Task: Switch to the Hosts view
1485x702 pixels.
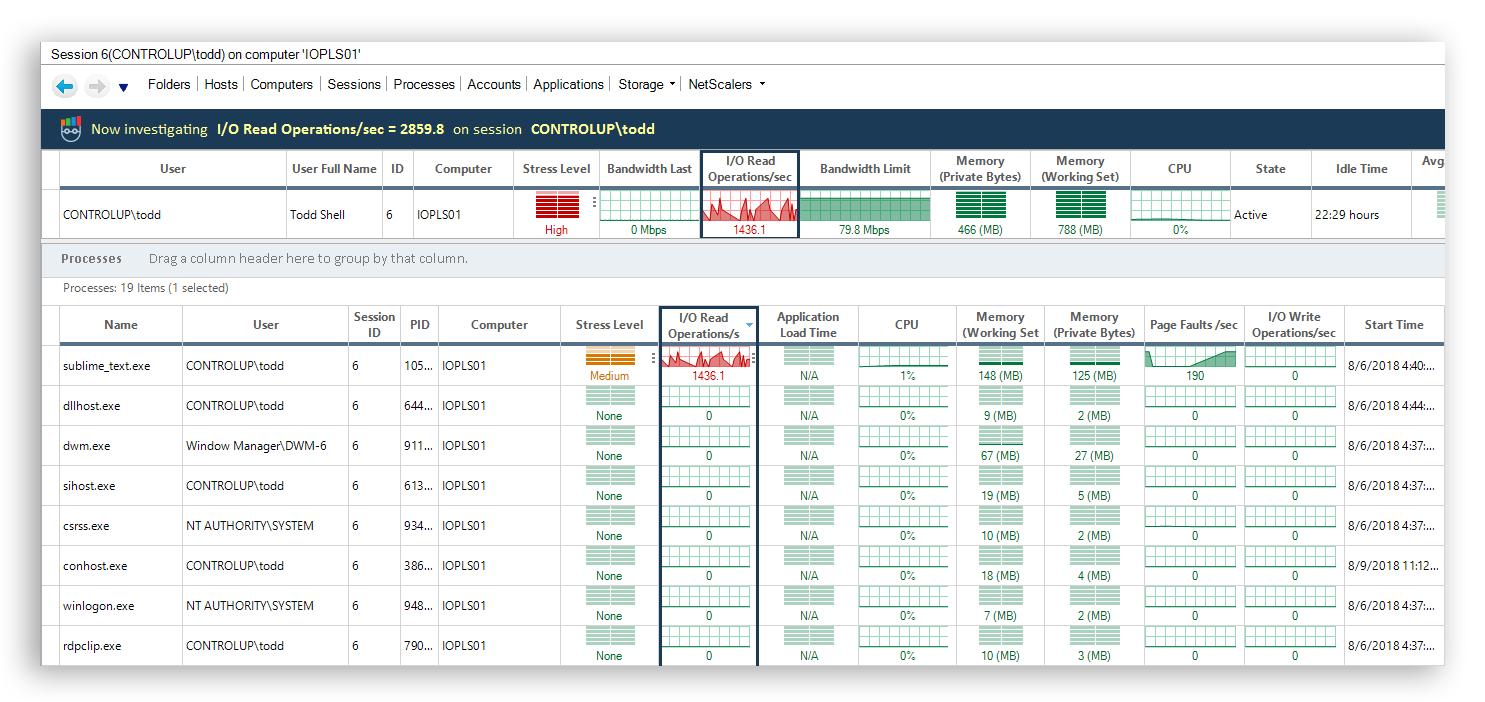Action: pyautogui.click(x=221, y=85)
